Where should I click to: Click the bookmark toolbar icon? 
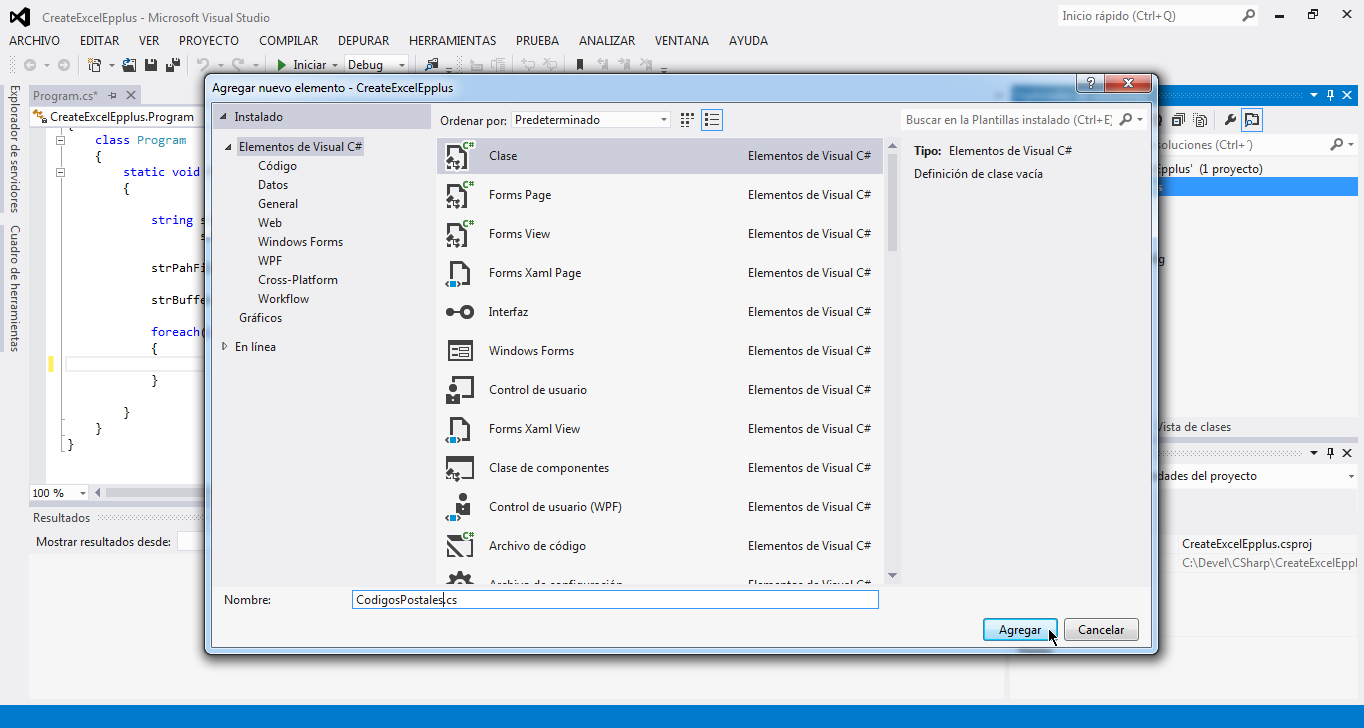[580, 65]
